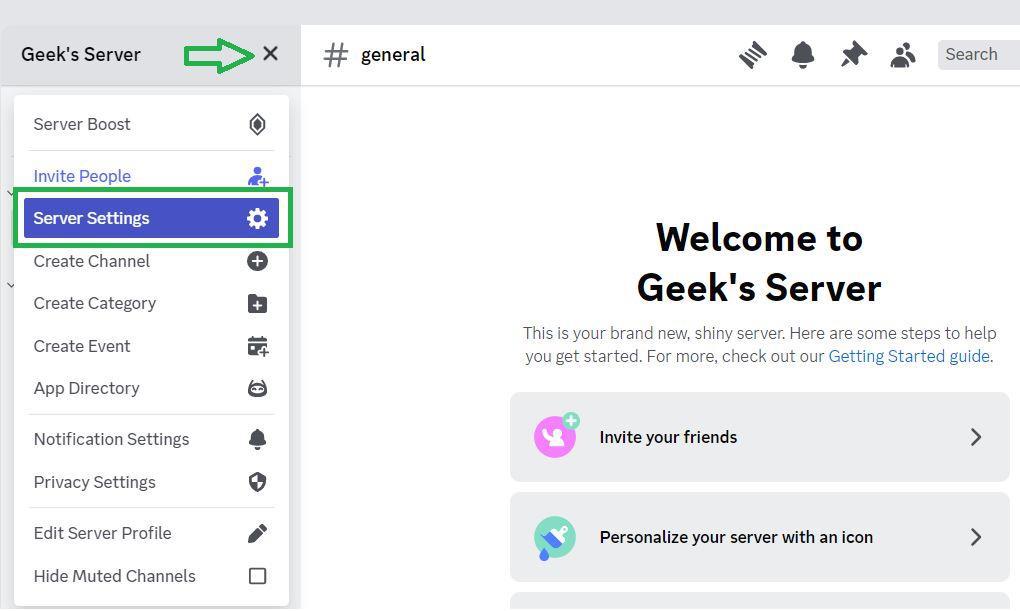Screen dimensions: 1020x611
Task: Click the Edit Server Profile pencil icon
Action: click(257, 533)
